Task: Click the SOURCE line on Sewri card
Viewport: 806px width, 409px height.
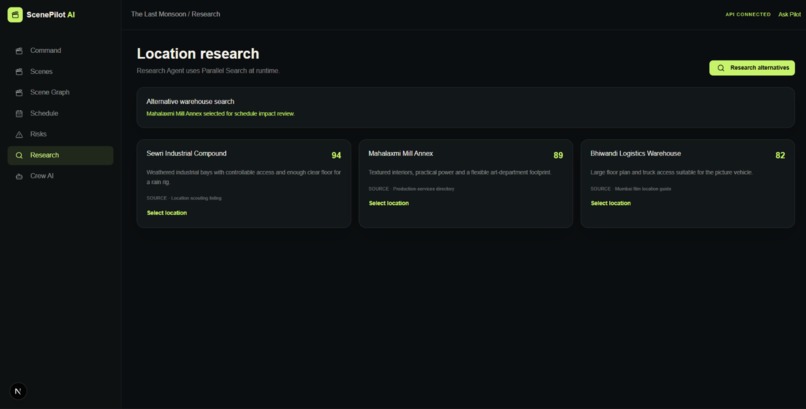Action: pyautogui.click(x=184, y=198)
